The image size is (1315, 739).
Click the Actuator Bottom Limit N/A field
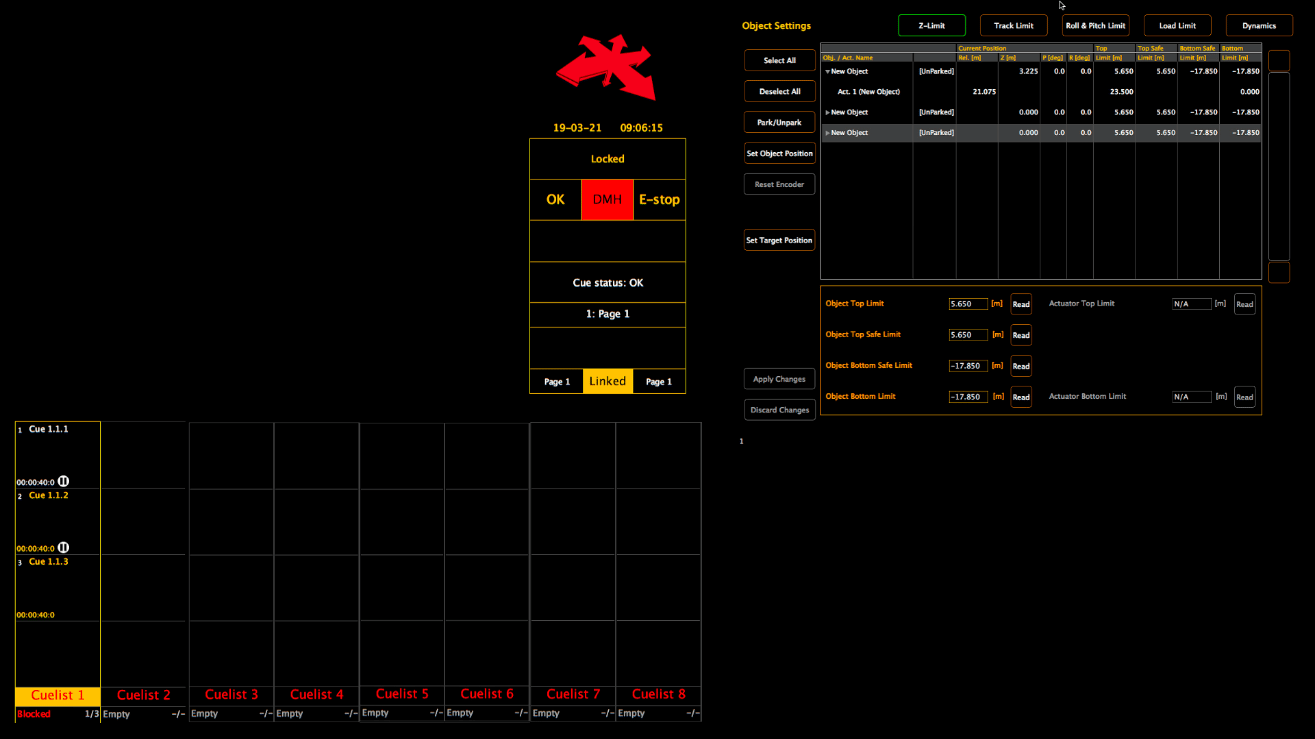click(1192, 397)
